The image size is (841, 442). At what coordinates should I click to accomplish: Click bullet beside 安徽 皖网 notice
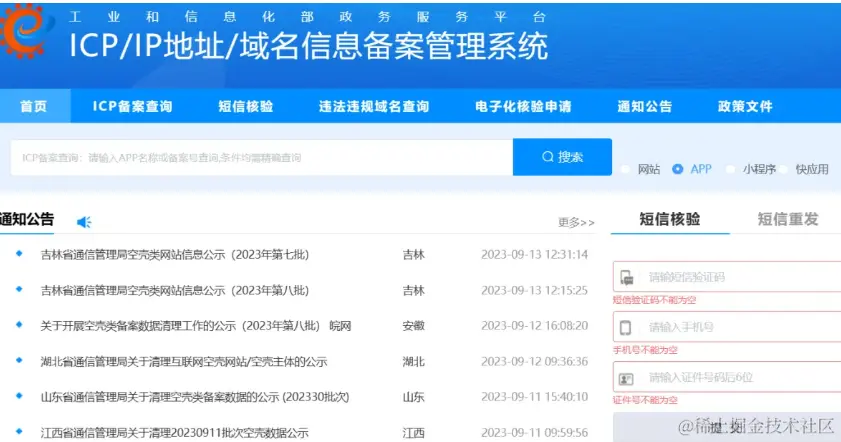(19, 325)
